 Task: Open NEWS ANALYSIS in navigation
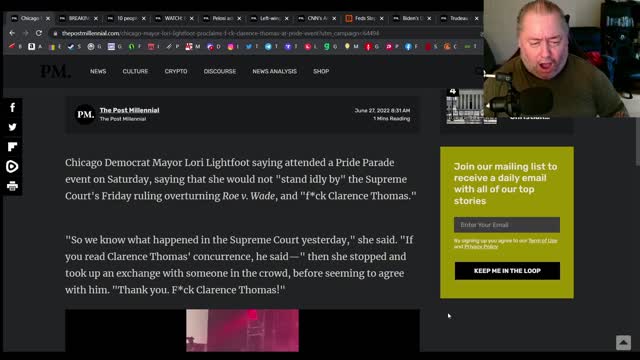tap(274, 71)
